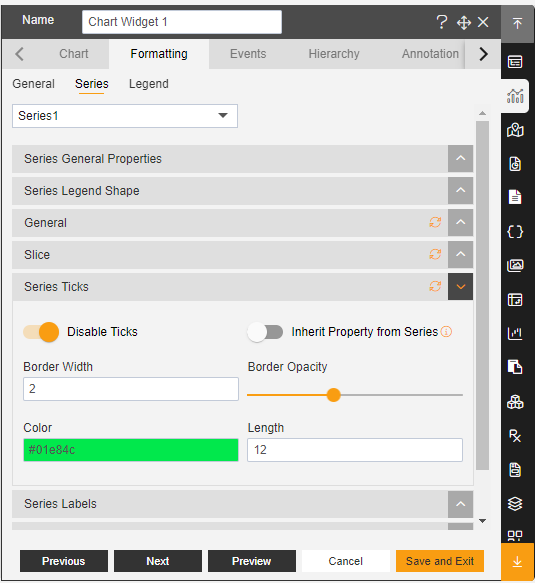Expand the Series General Properties section
This screenshot has width=547, height=583.
460,159
